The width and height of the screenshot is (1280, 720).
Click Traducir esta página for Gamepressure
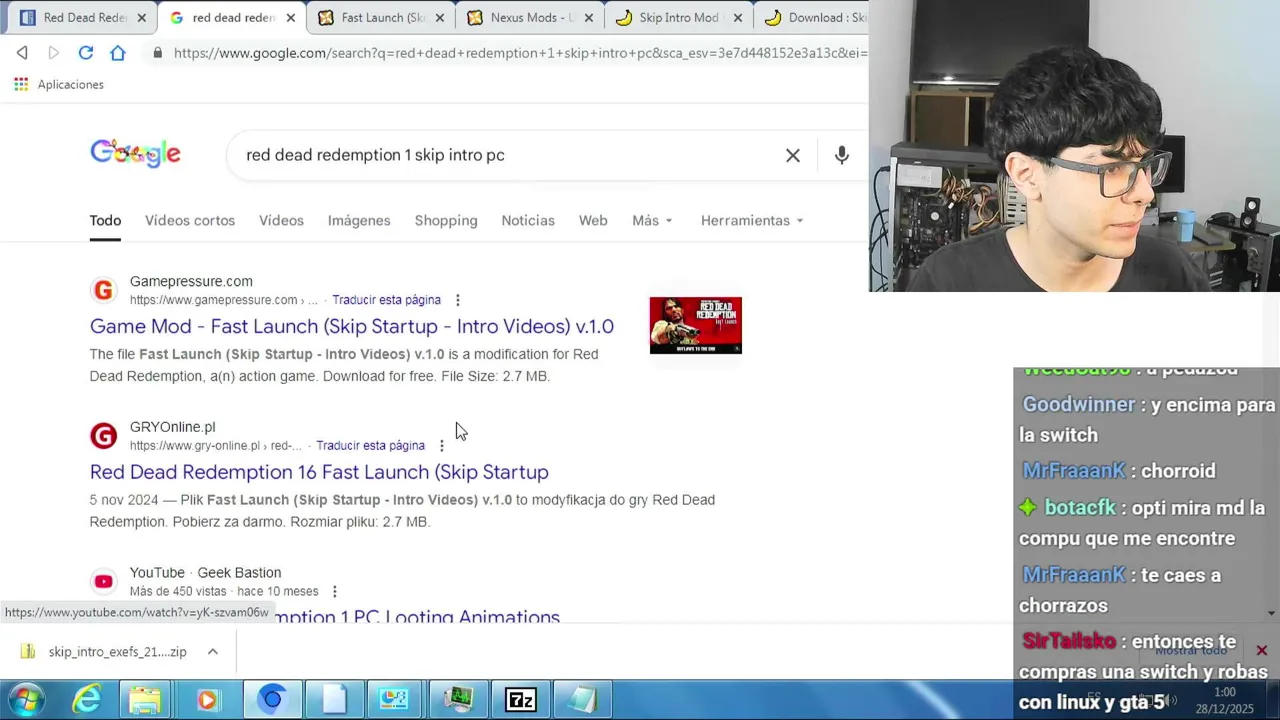386,300
